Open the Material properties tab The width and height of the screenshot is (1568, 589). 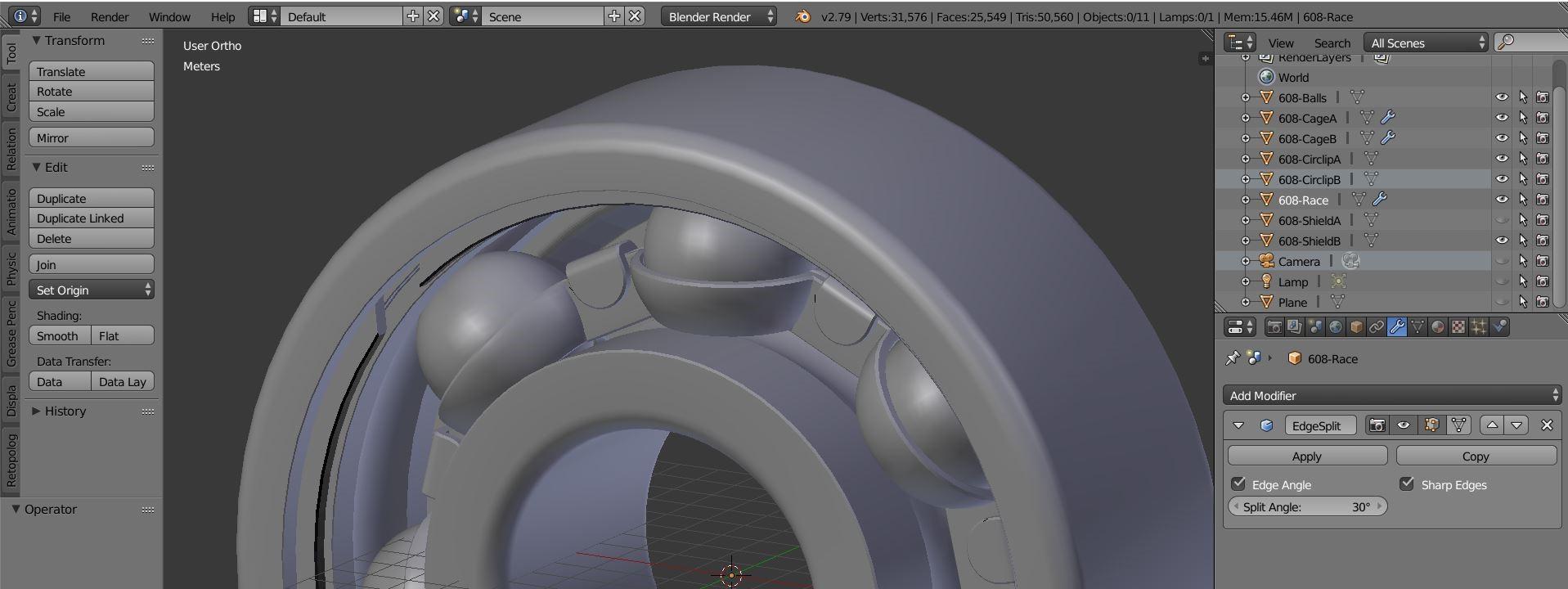[1437, 327]
